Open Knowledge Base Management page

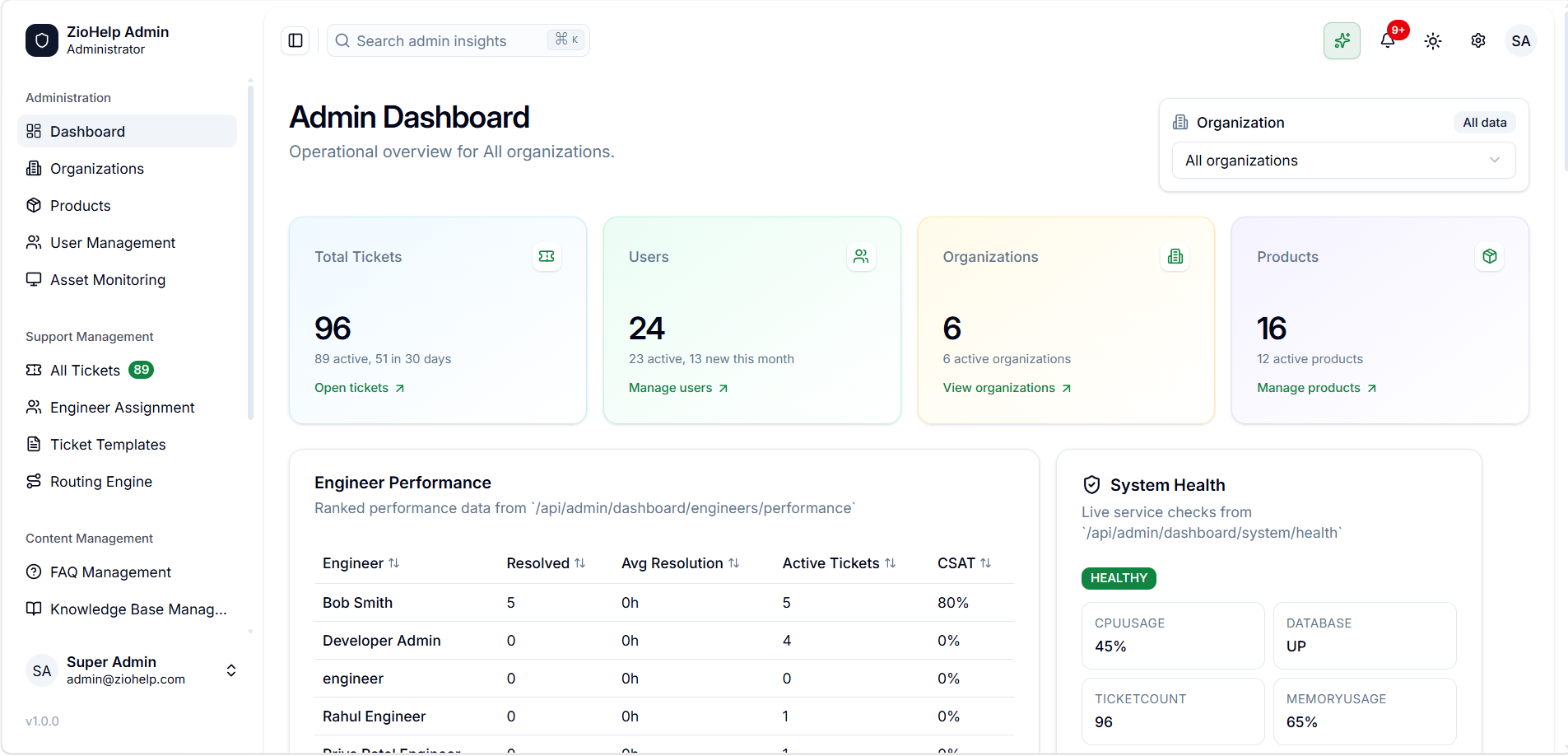(x=127, y=609)
